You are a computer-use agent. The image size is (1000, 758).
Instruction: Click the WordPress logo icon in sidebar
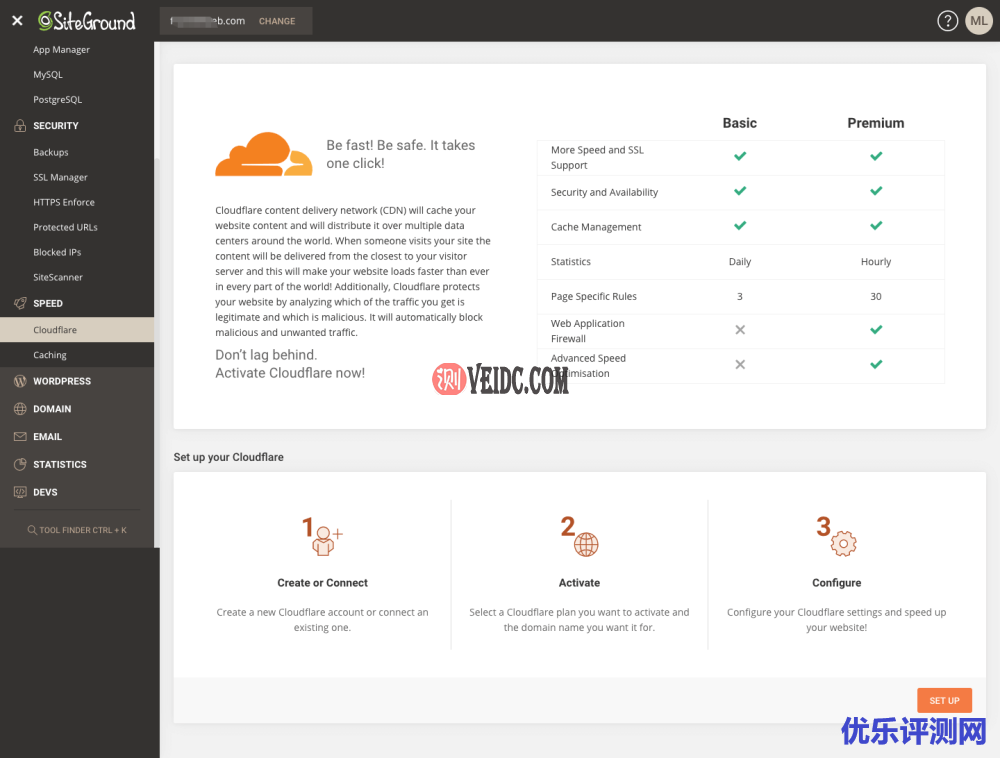(x=19, y=381)
